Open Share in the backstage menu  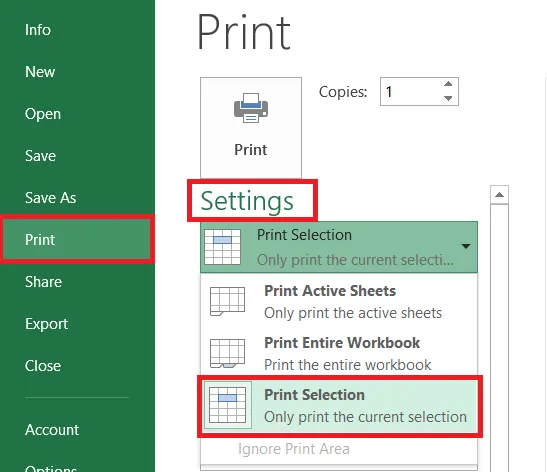[43, 282]
